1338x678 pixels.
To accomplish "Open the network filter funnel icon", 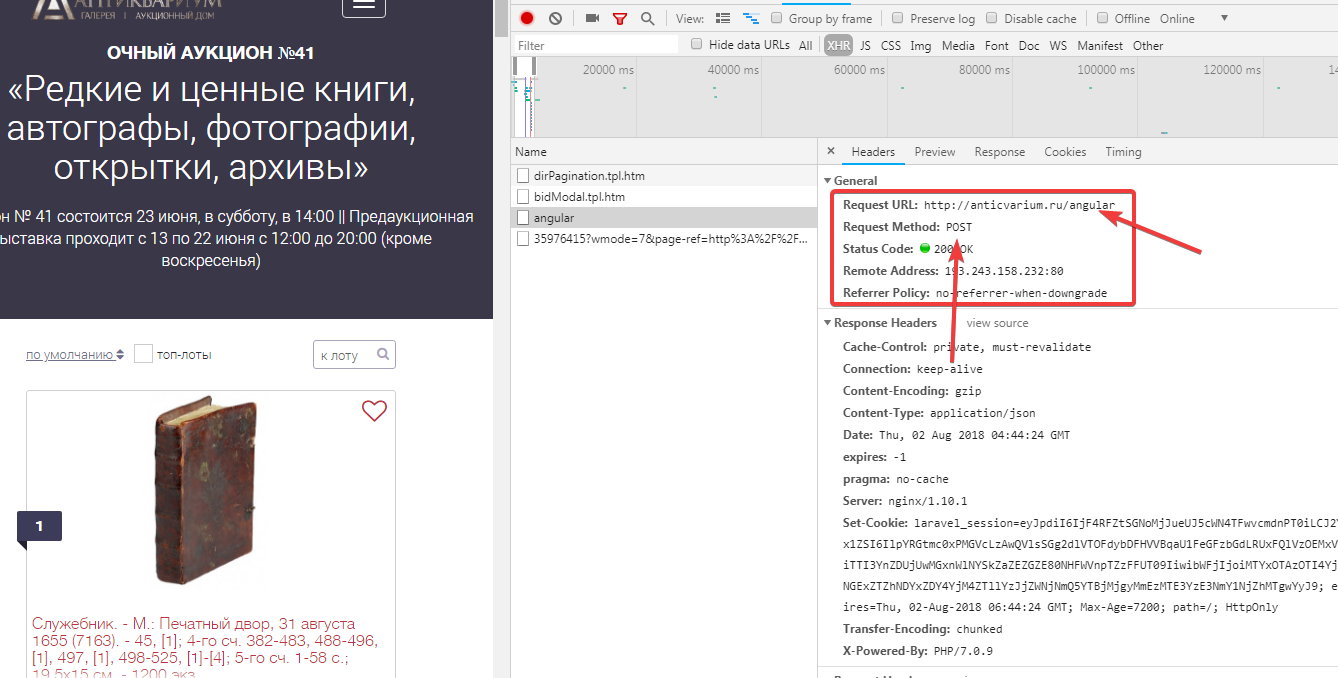I will click(620, 17).
